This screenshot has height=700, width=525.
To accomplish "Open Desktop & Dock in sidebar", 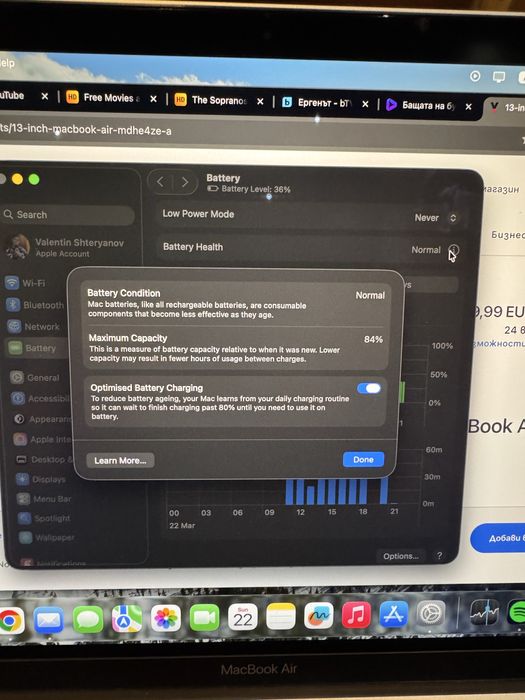I will (x=45, y=459).
